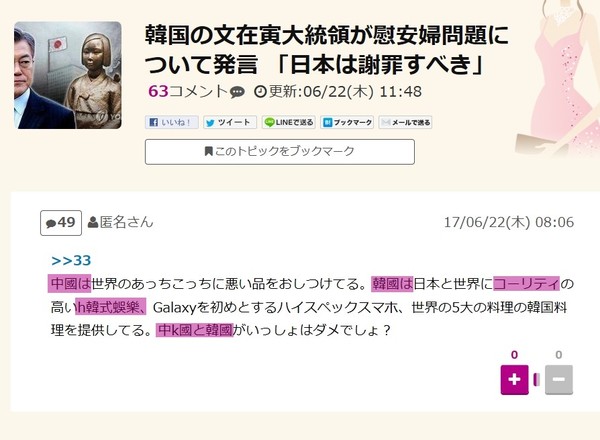Share via the Twitter ツイート button
This screenshot has width=600, height=440.
click(230, 122)
